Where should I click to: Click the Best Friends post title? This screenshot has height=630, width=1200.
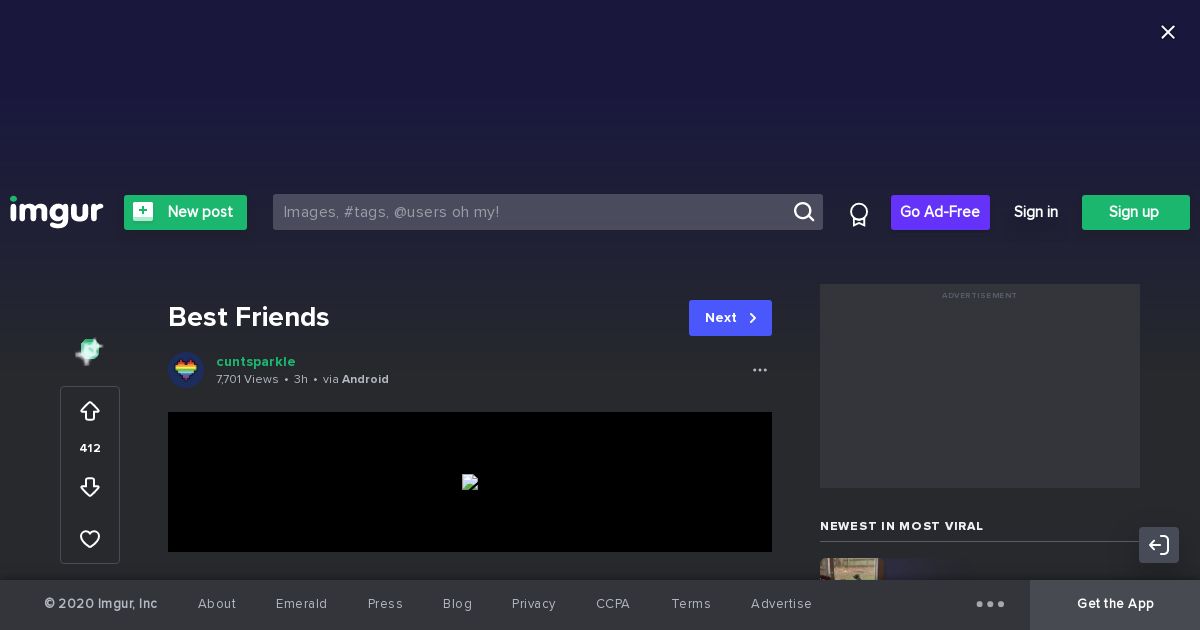tap(249, 317)
